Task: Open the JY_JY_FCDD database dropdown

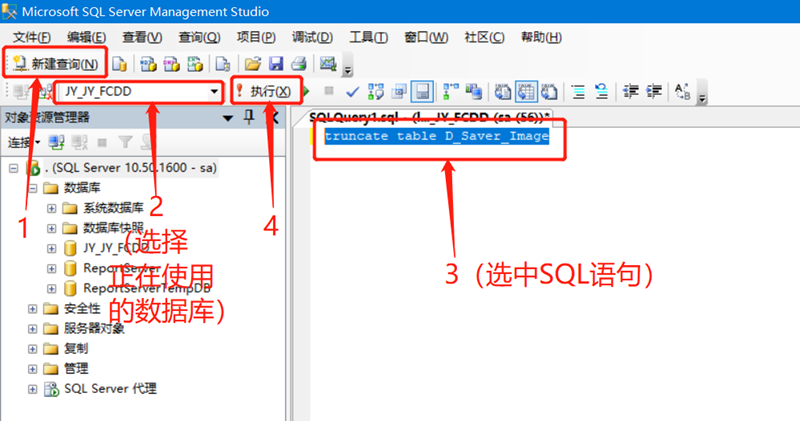Action: [x=215, y=93]
